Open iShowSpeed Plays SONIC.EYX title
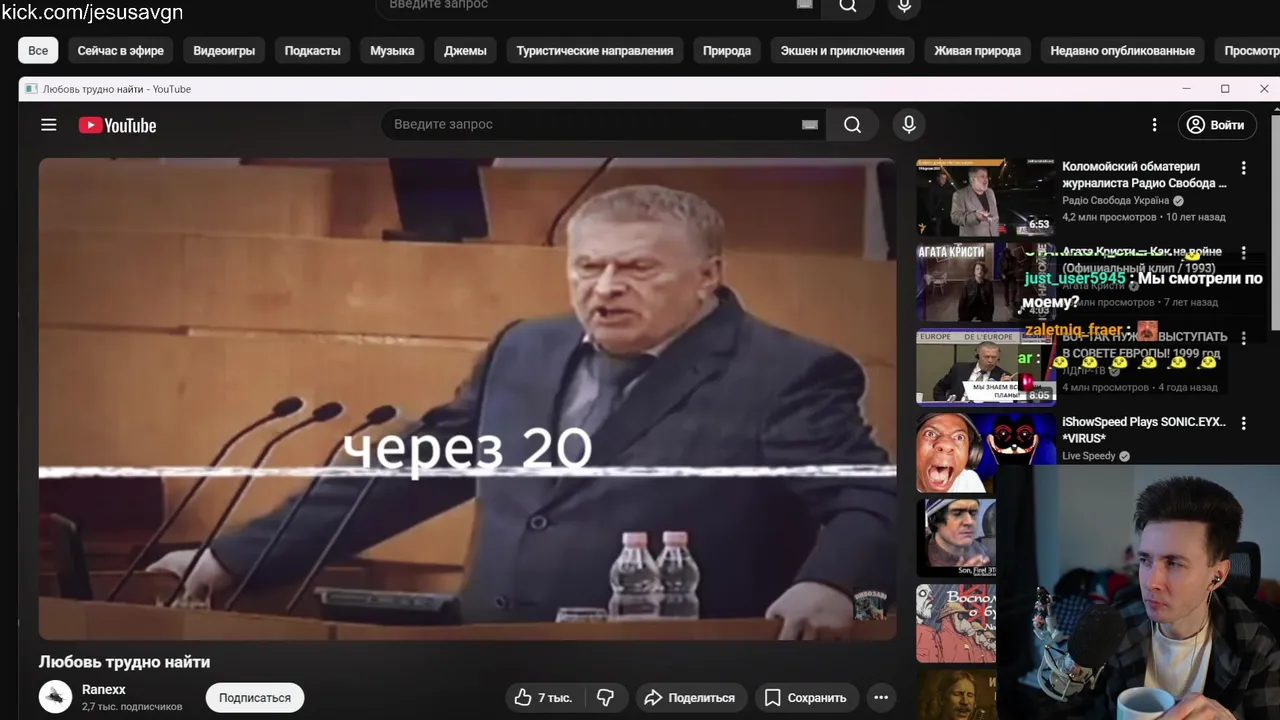The height and width of the screenshot is (720, 1280). click(x=1144, y=430)
